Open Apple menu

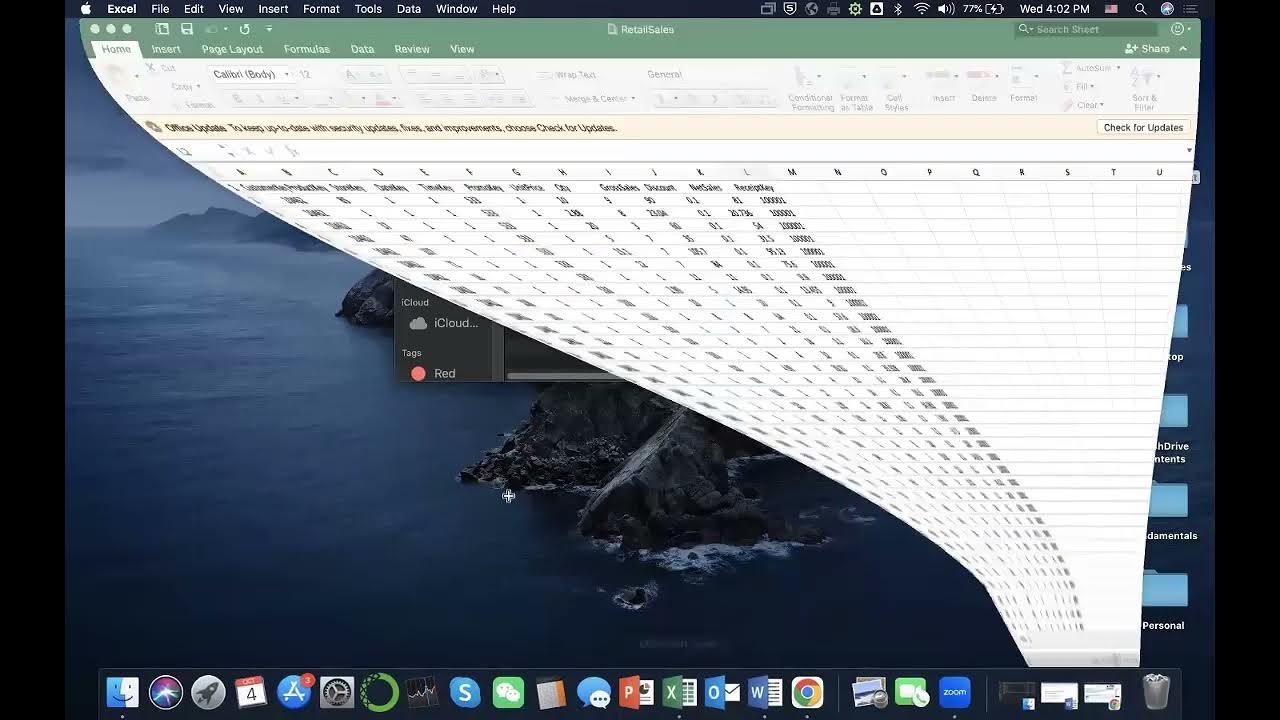pyautogui.click(x=86, y=9)
